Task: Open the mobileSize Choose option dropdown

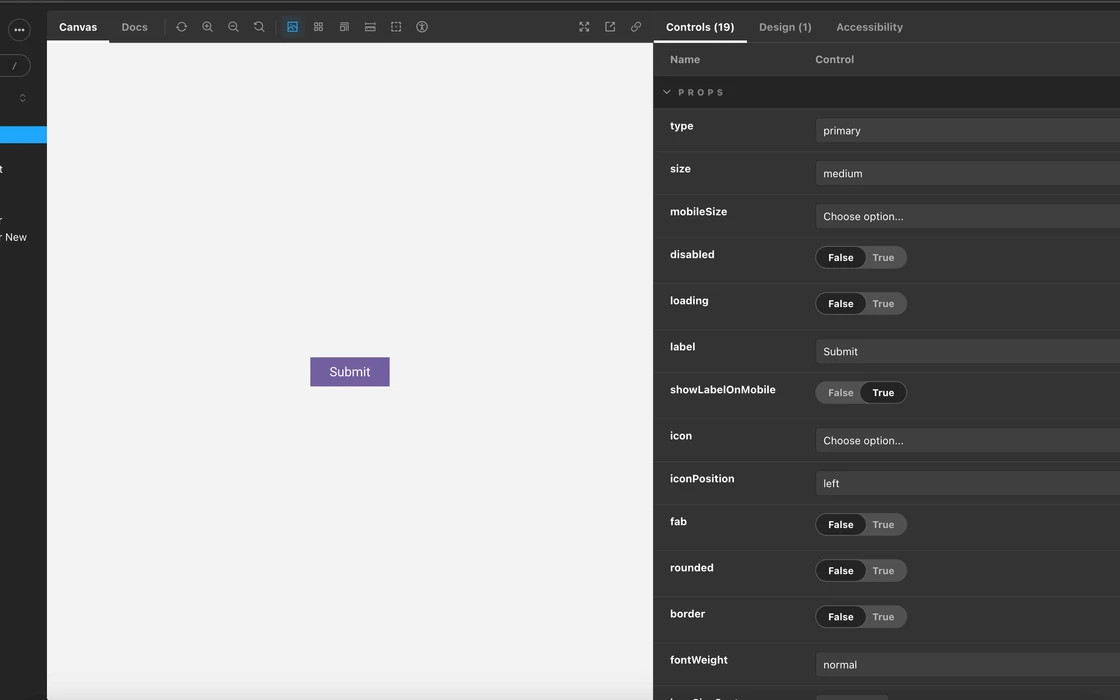Action: point(968,216)
